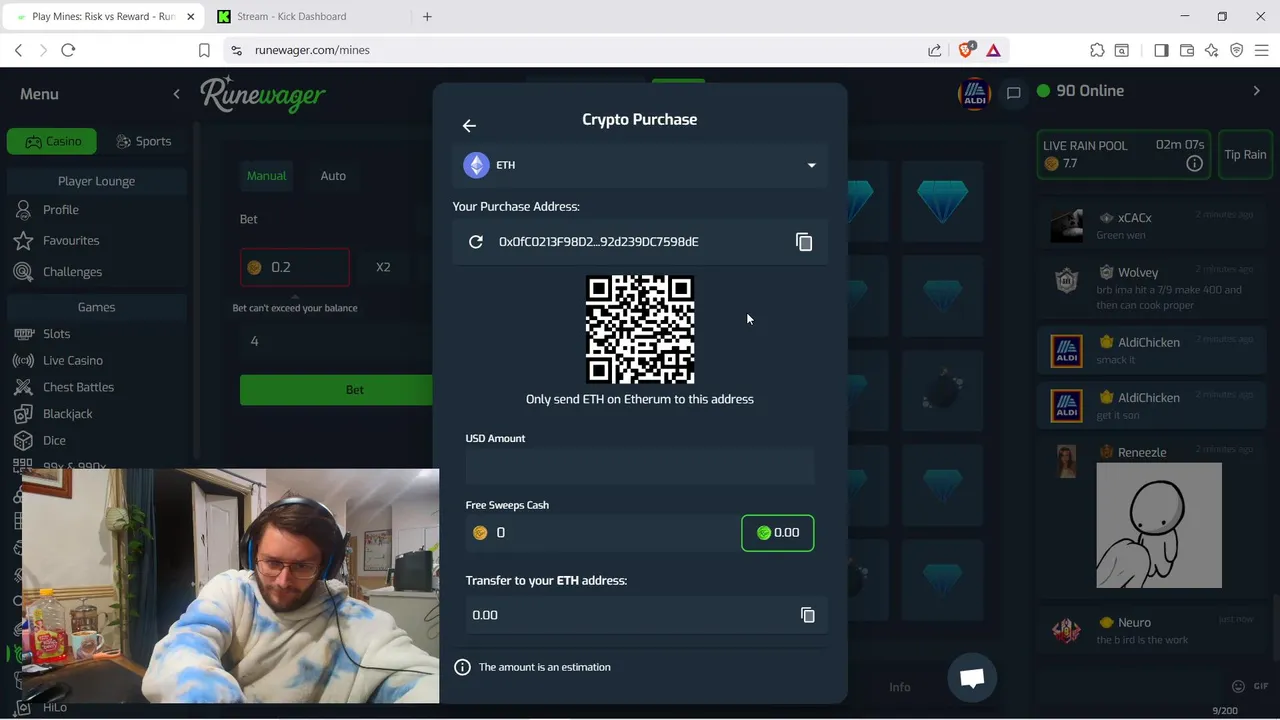Open Neuro's chat profile

pos(1134,623)
